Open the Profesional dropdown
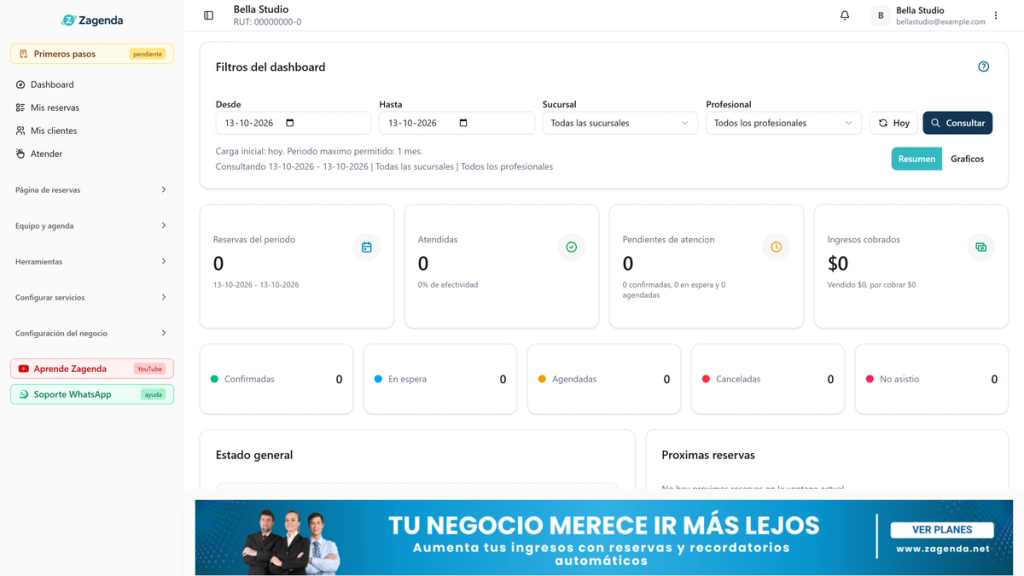The height and width of the screenshot is (576, 1024). [783, 123]
